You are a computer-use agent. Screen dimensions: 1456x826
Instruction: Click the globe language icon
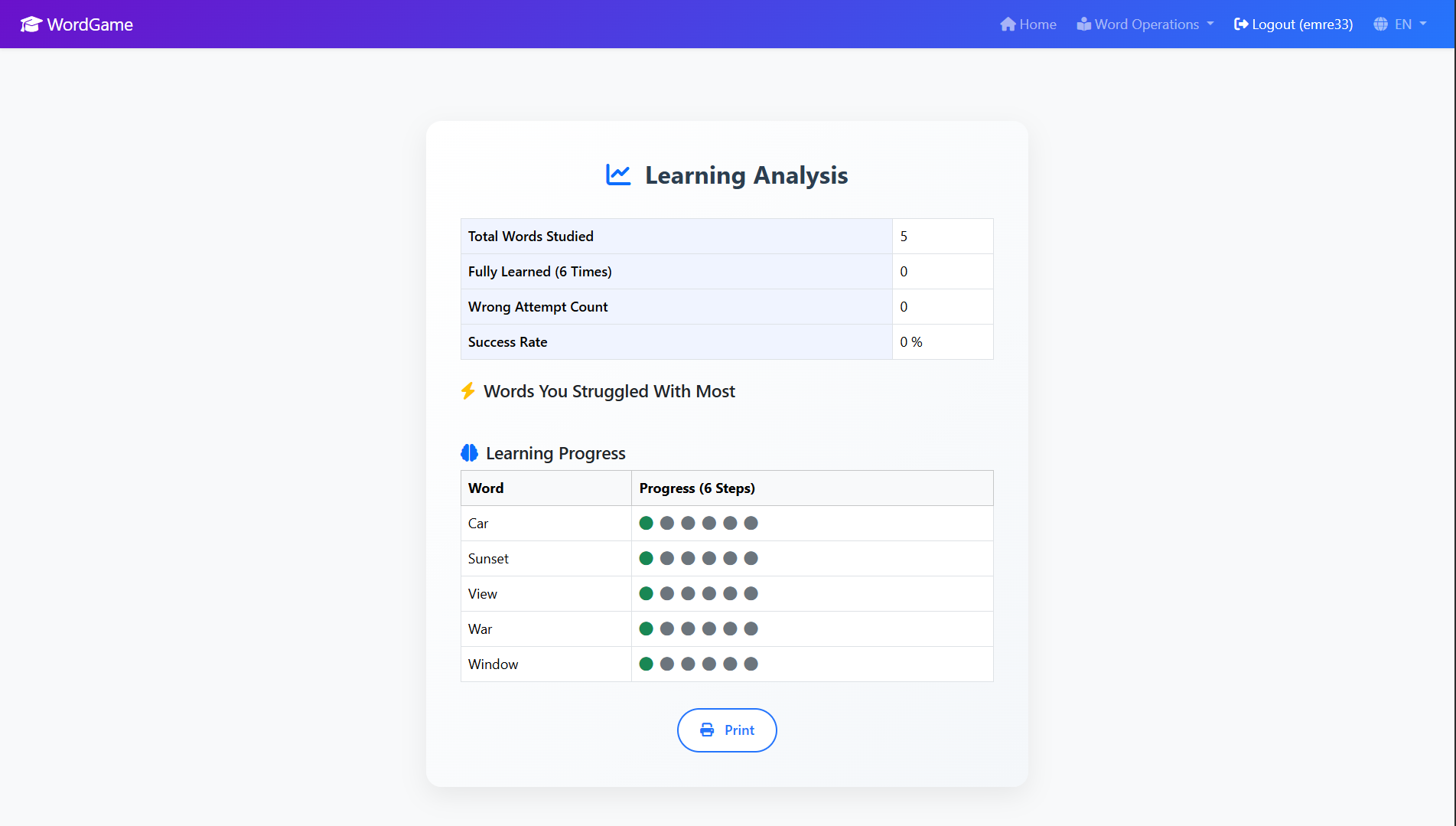tap(1380, 24)
